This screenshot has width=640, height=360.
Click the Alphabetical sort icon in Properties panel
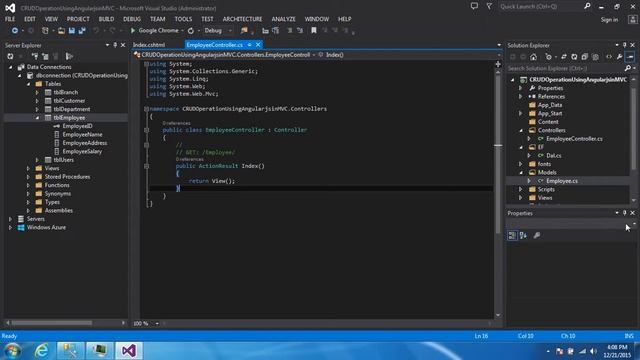click(x=523, y=235)
